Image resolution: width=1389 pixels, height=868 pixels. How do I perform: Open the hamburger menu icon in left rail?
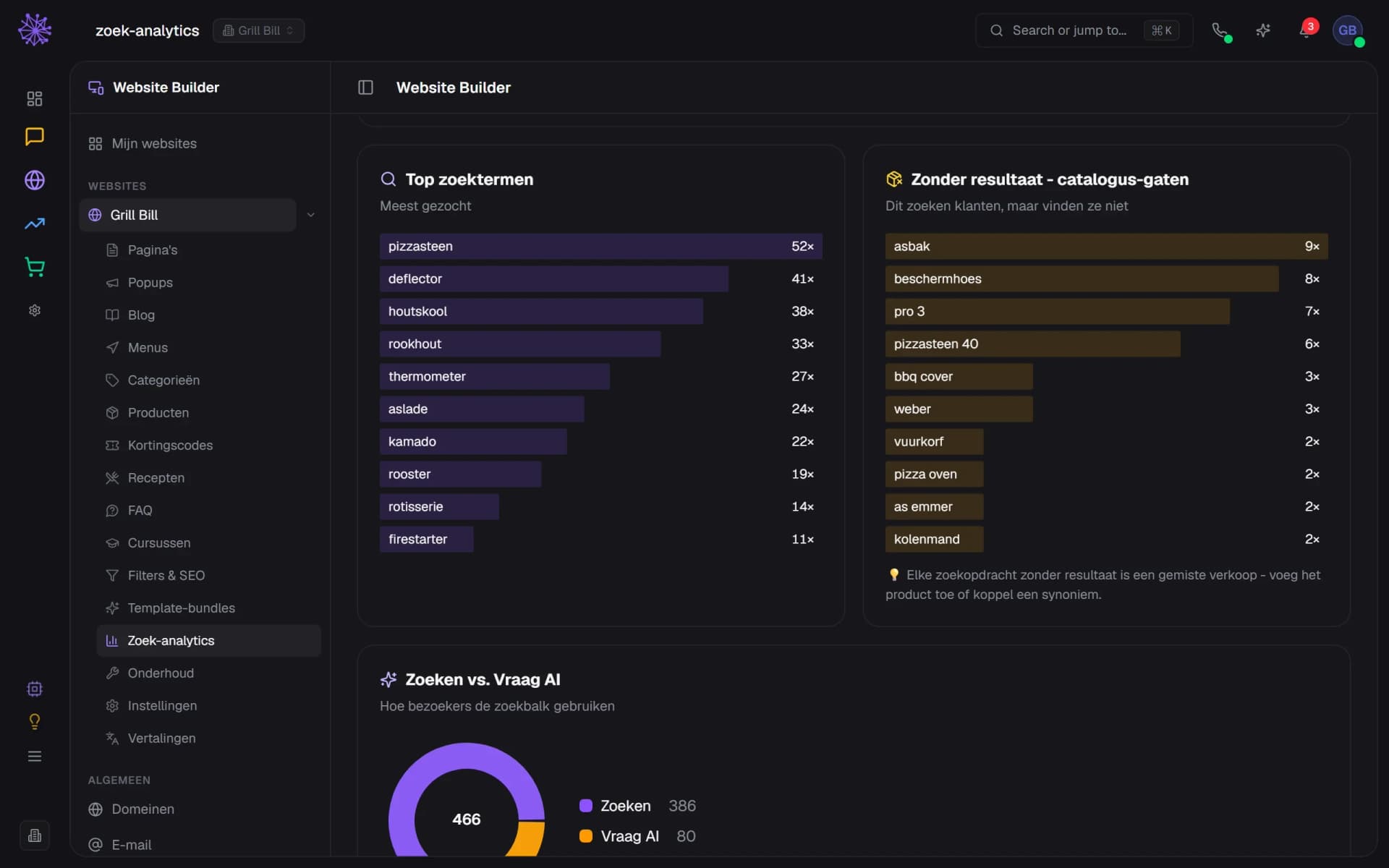tap(35, 756)
